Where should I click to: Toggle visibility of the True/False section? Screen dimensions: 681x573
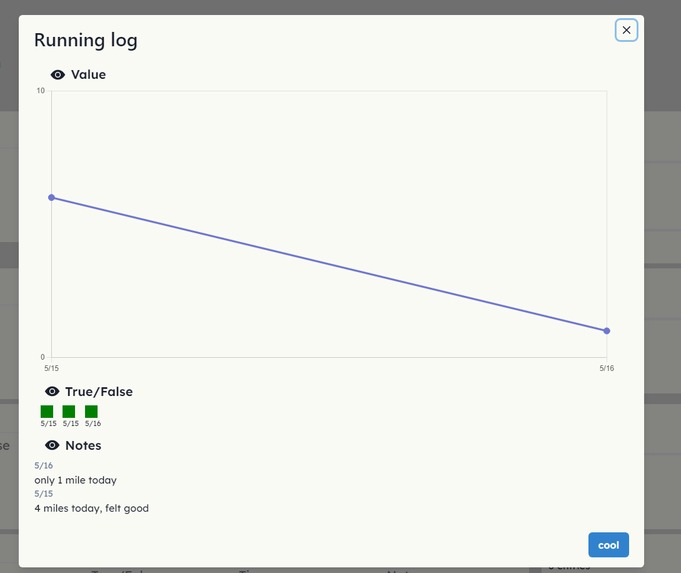pyautogui.click(x=52, y=391)
